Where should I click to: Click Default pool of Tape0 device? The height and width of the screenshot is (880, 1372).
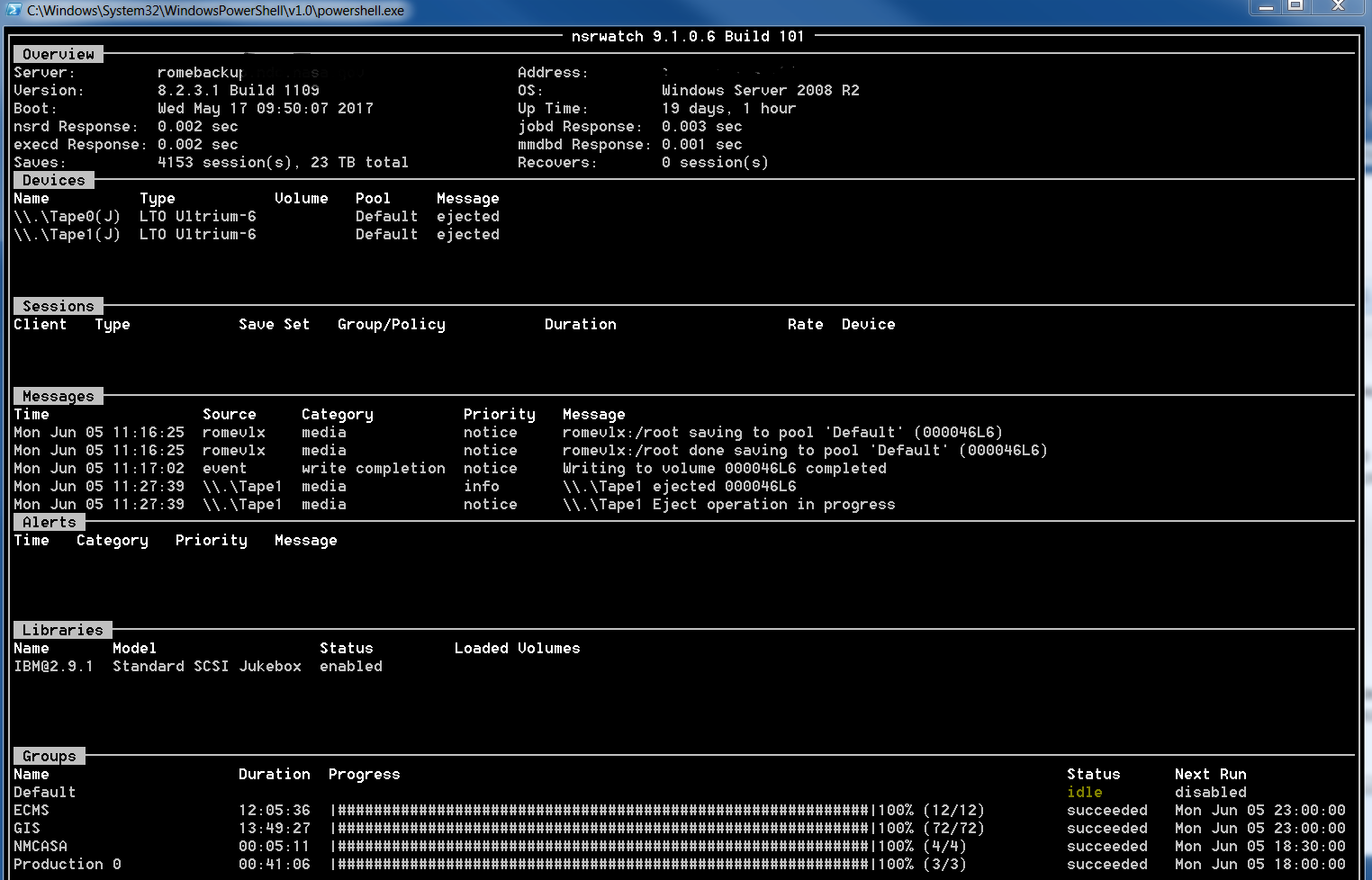[387, 216]
